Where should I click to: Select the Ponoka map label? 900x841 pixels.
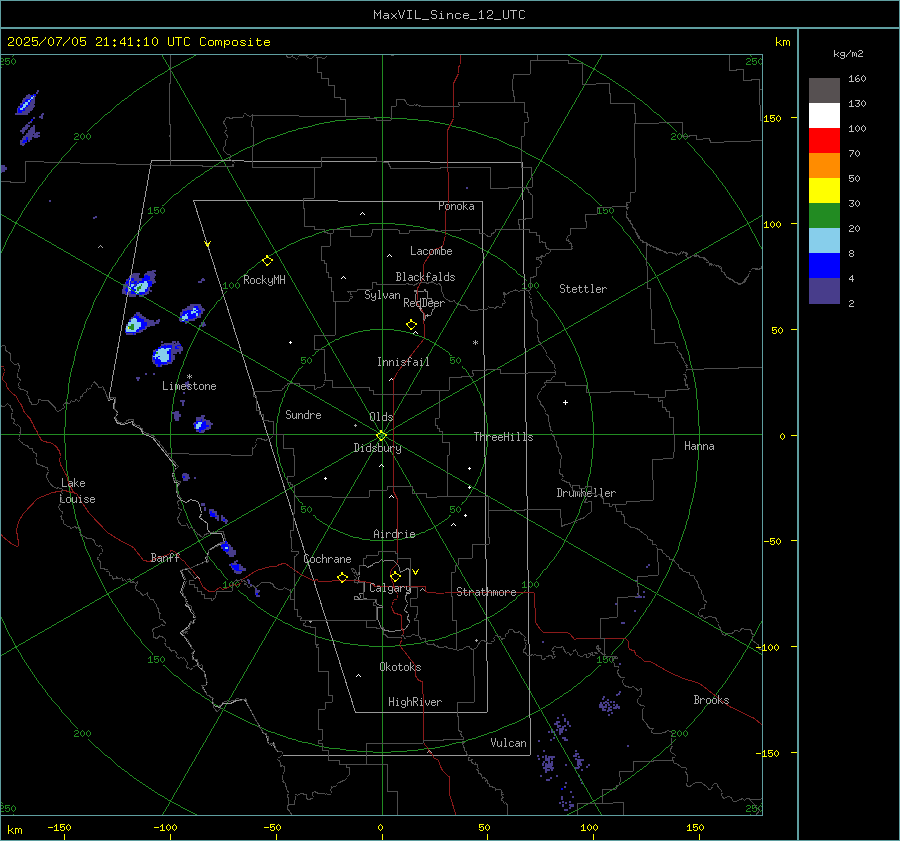(x=456, y=206)
